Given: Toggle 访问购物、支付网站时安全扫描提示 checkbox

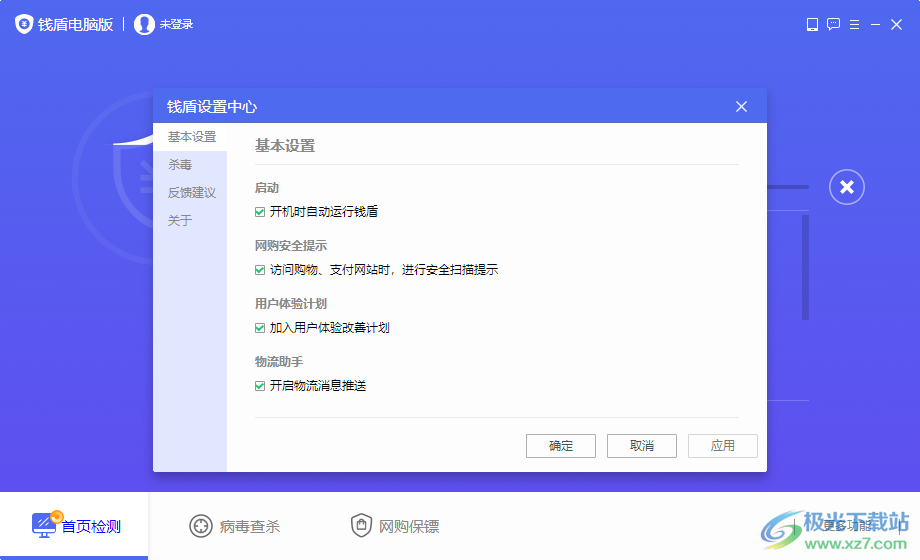Looking at the screenshot, I should point(260,270).
